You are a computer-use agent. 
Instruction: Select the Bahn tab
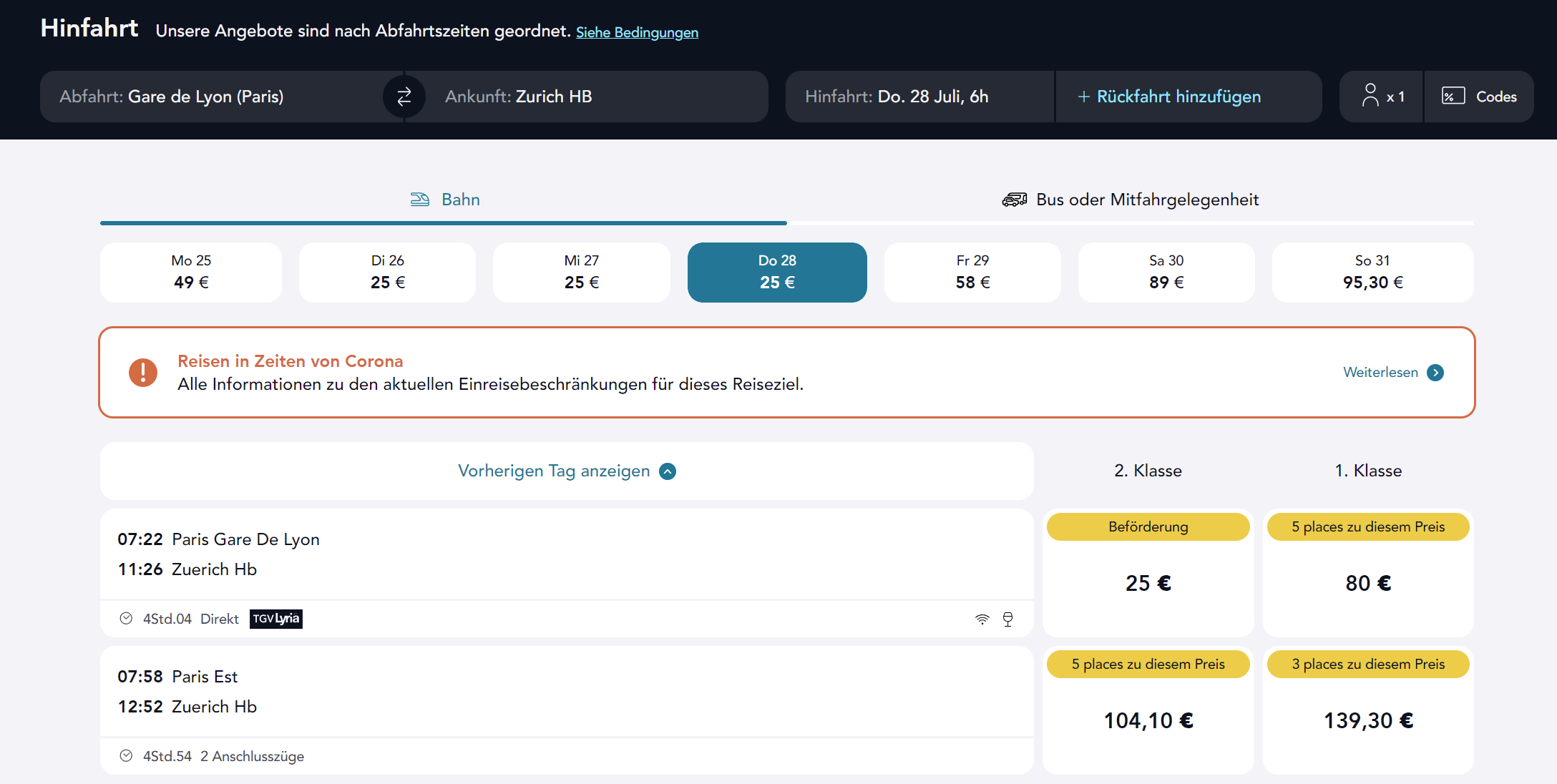pyautogui.click(x=444, y=200)
